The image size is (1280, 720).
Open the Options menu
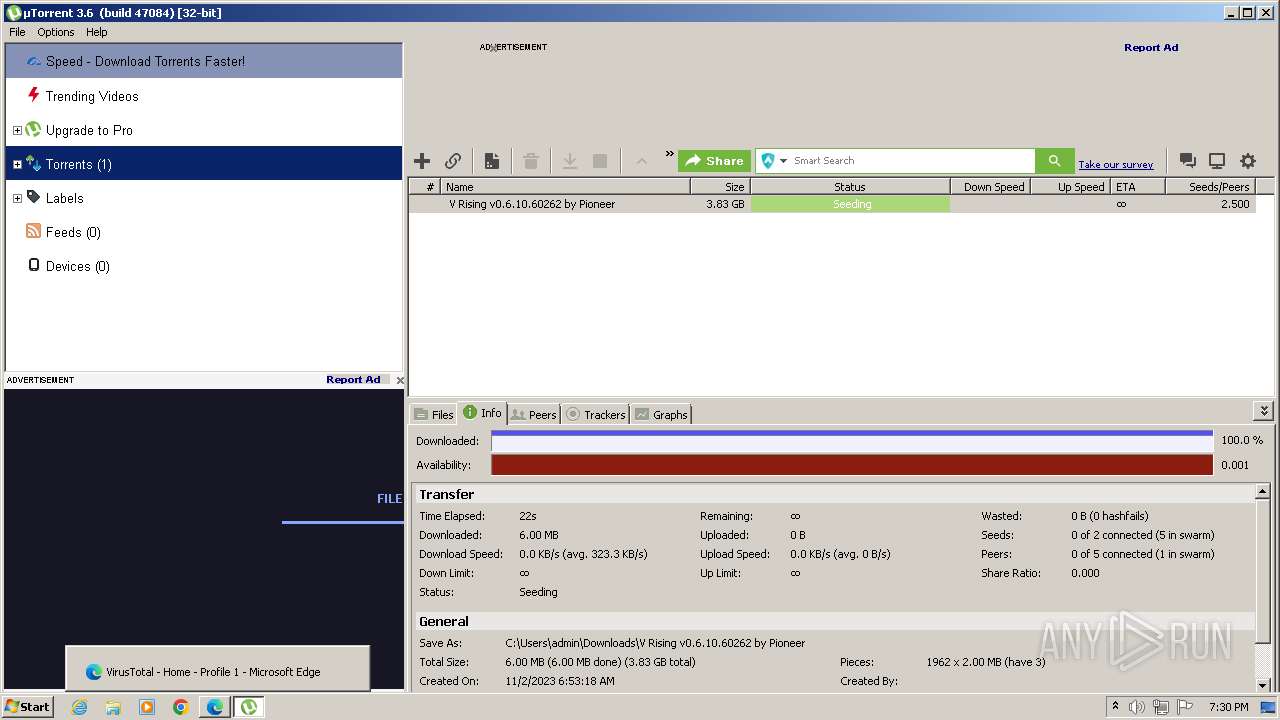tap(56, 32)
